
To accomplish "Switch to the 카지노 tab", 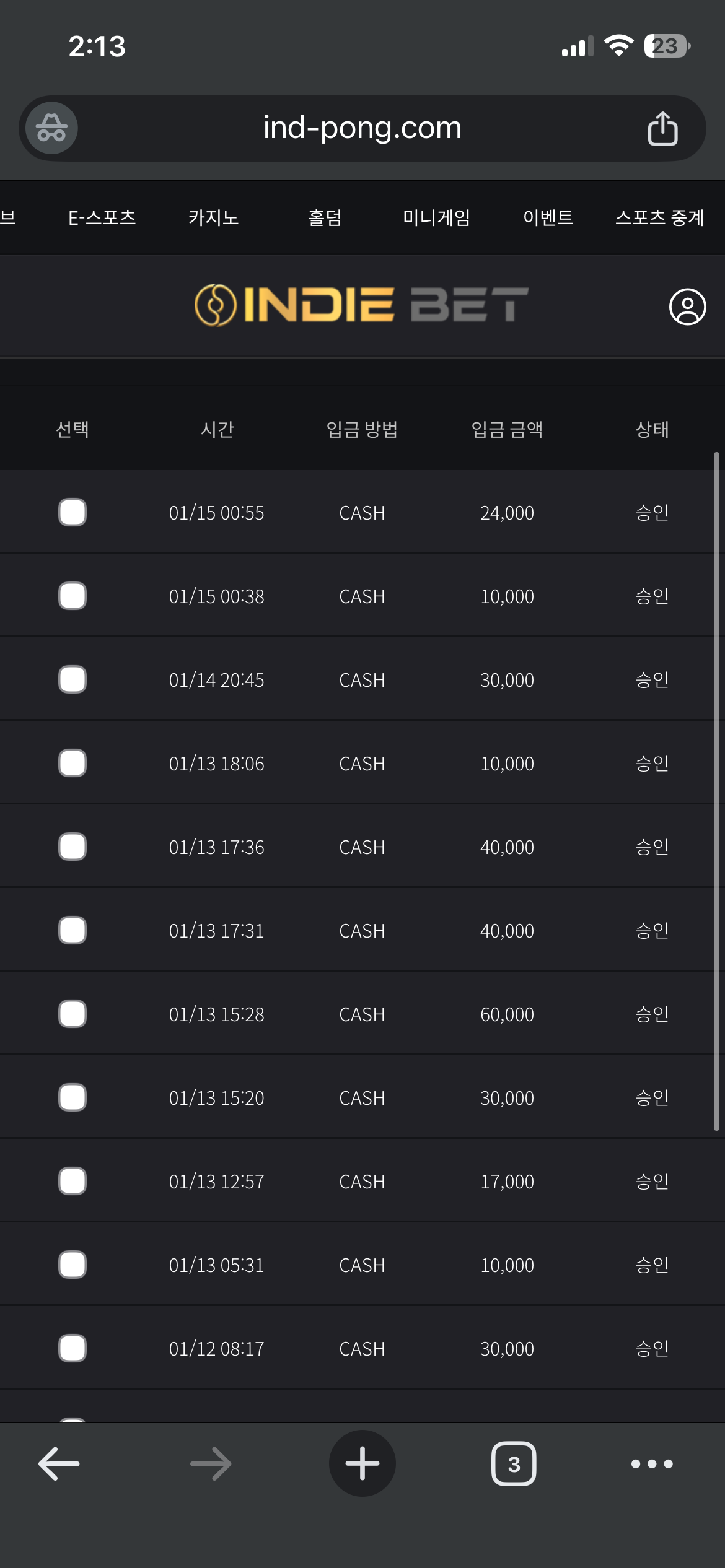I will (x=214, y=217).
